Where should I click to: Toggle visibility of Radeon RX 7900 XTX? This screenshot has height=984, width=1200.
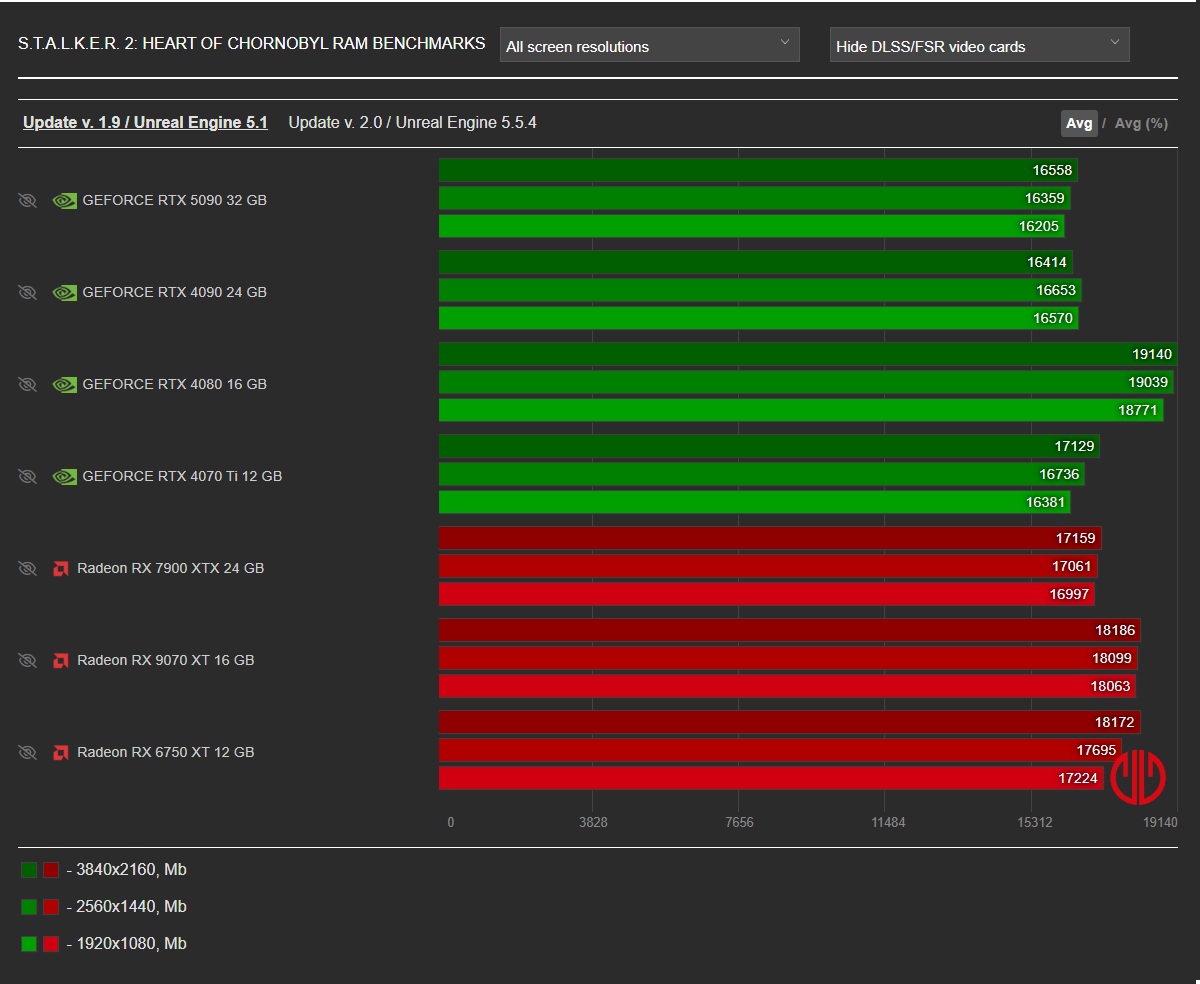(x=27, y=568)
